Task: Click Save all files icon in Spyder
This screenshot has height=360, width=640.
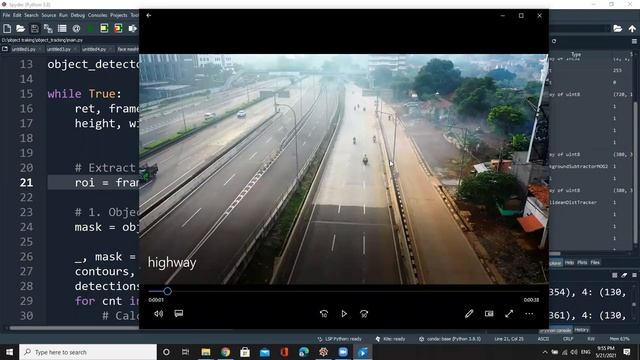Action: pos(48,29)
